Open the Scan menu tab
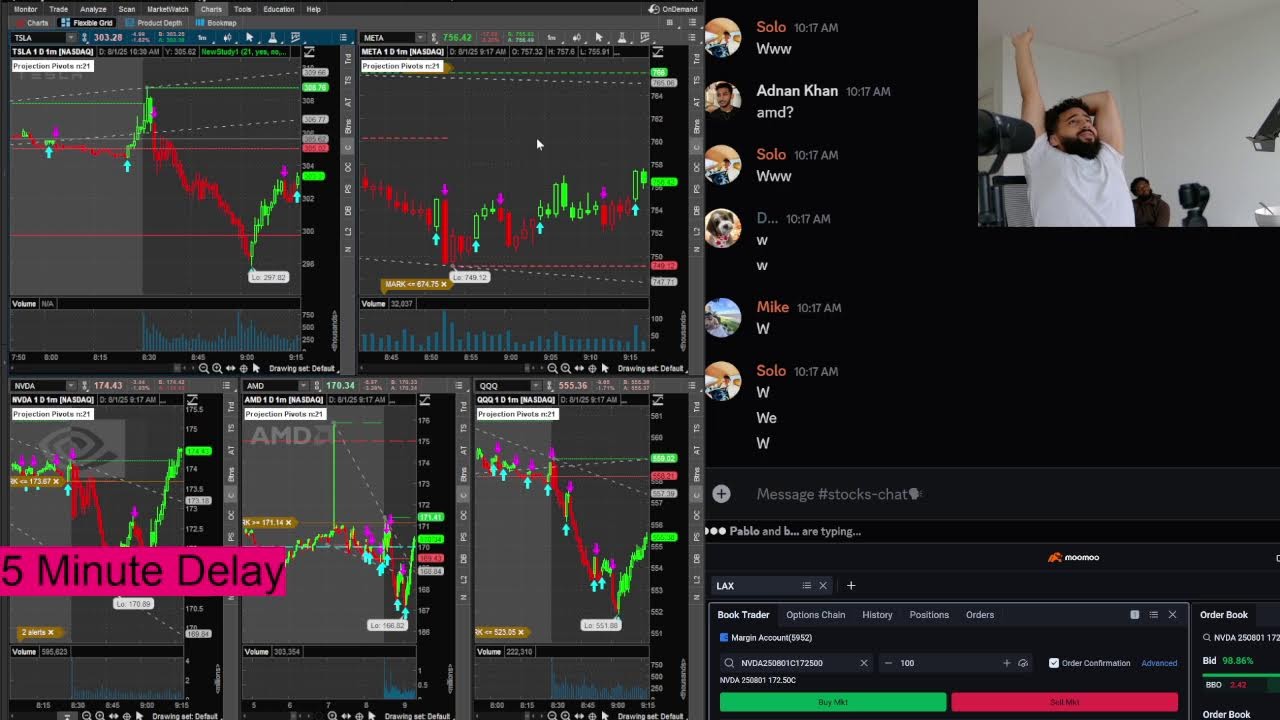 pyautogui.click(x=127, y=9)
